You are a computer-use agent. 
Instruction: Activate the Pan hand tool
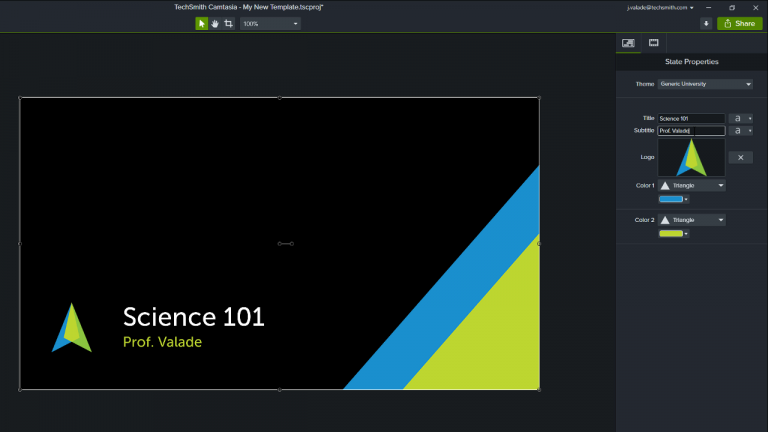point(215,24)
